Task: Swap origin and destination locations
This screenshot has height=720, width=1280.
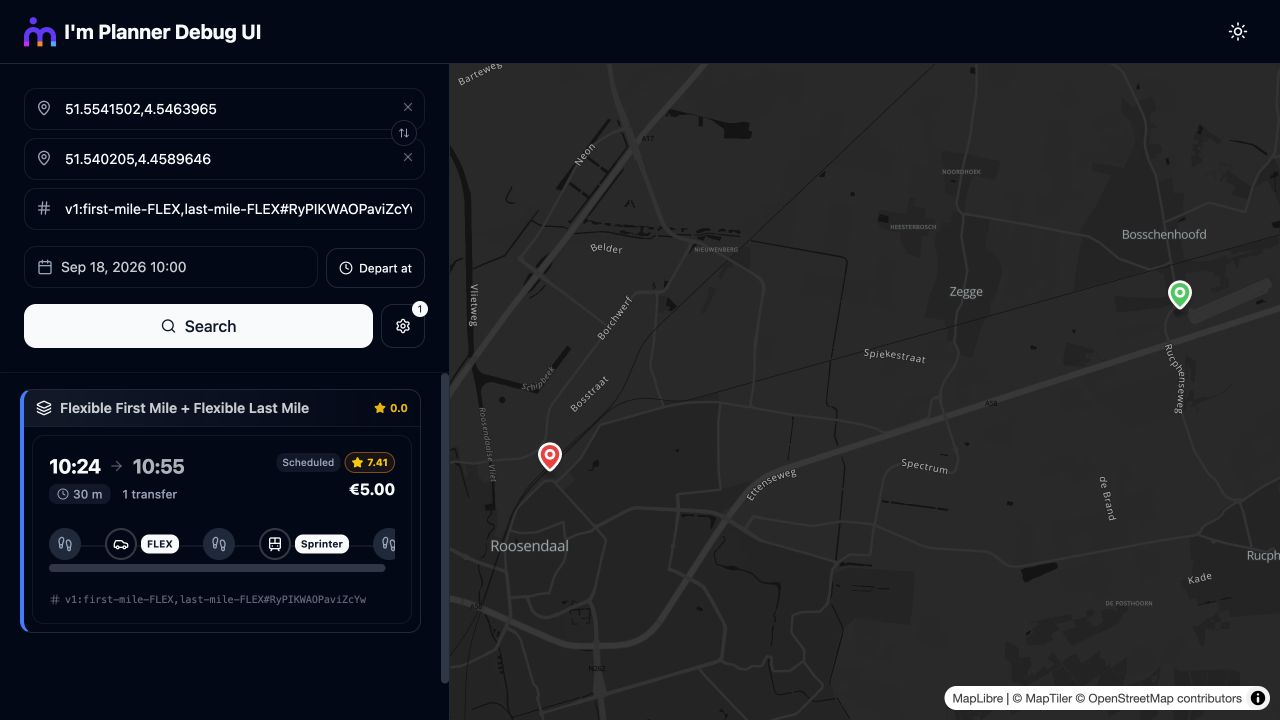Action: (404, 133)
